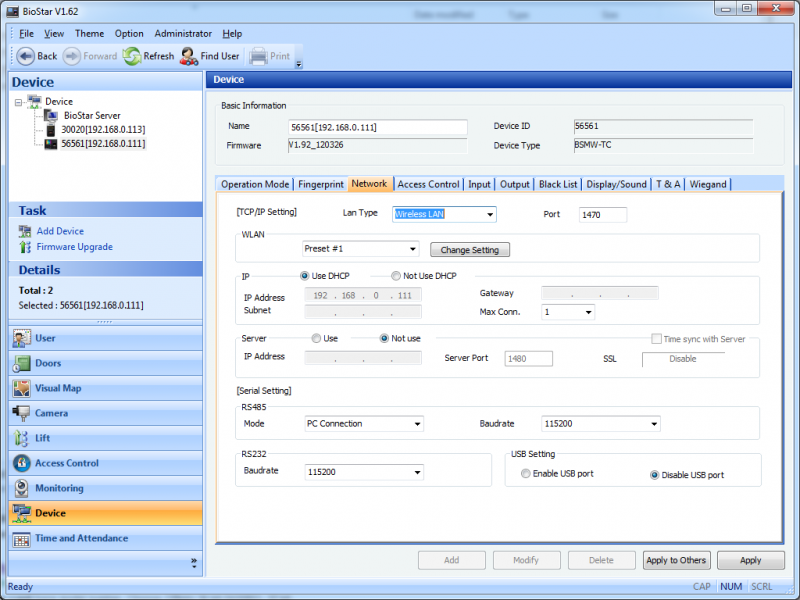Expand the RS485 Baudrate dropdown

click(x=653, y=424)
